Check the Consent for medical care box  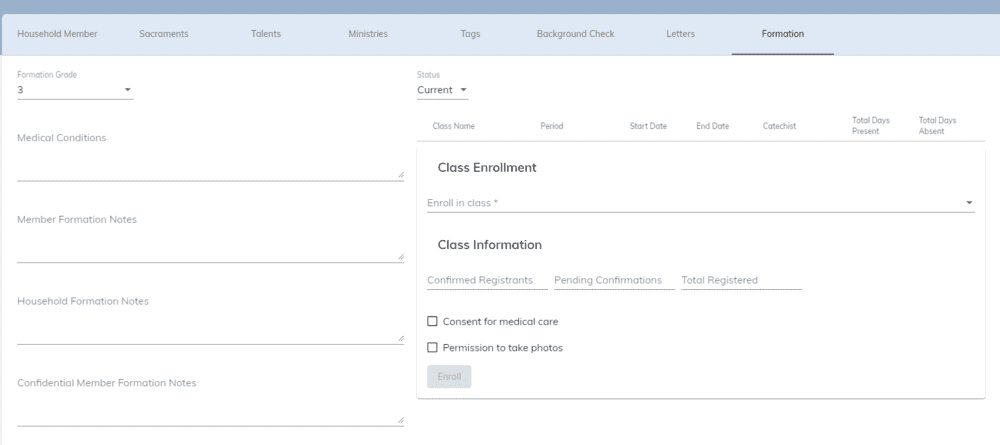pyautogui.click(x=432, y=321)
